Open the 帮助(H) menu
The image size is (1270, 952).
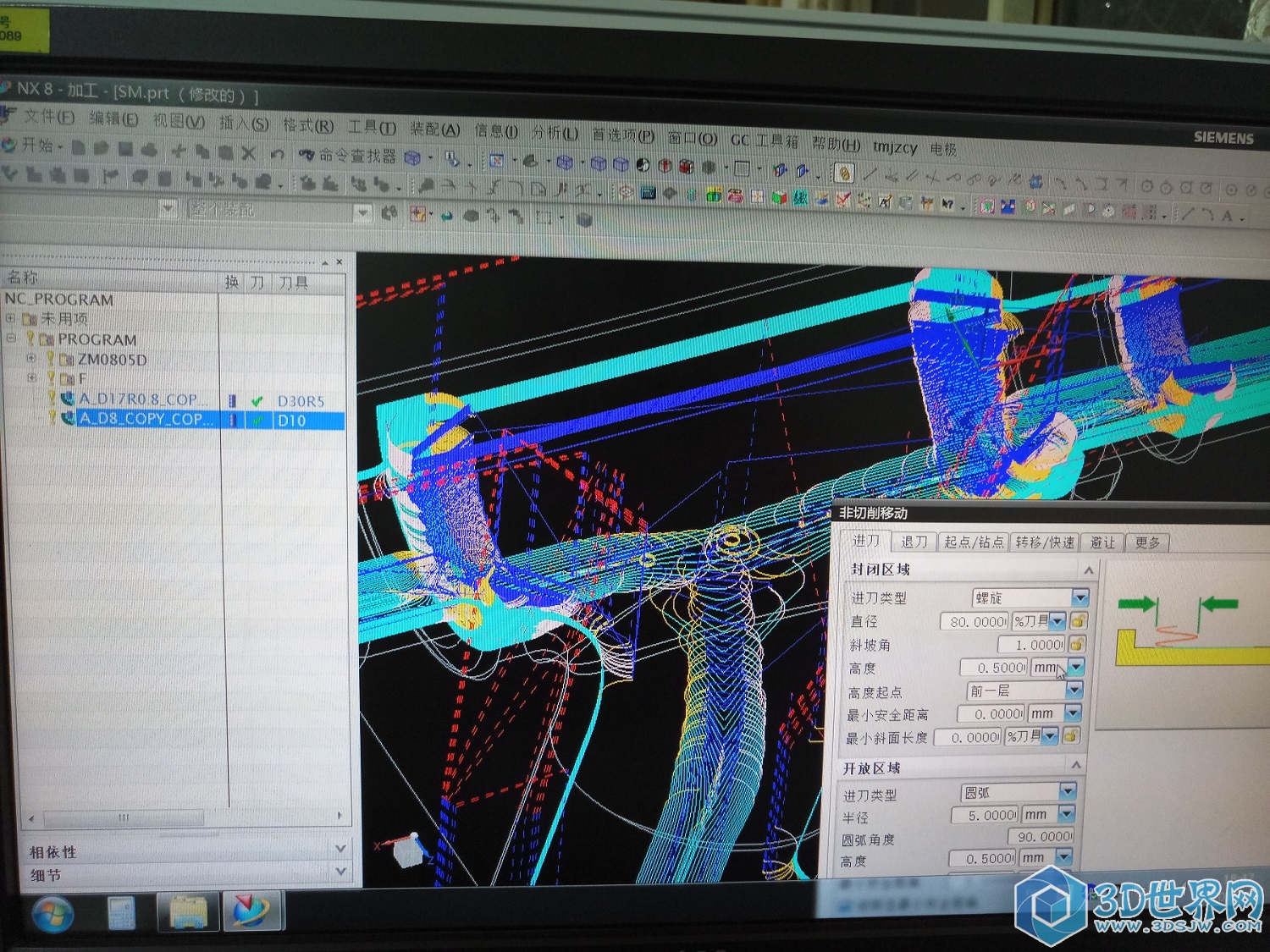(x=836, y=143)
